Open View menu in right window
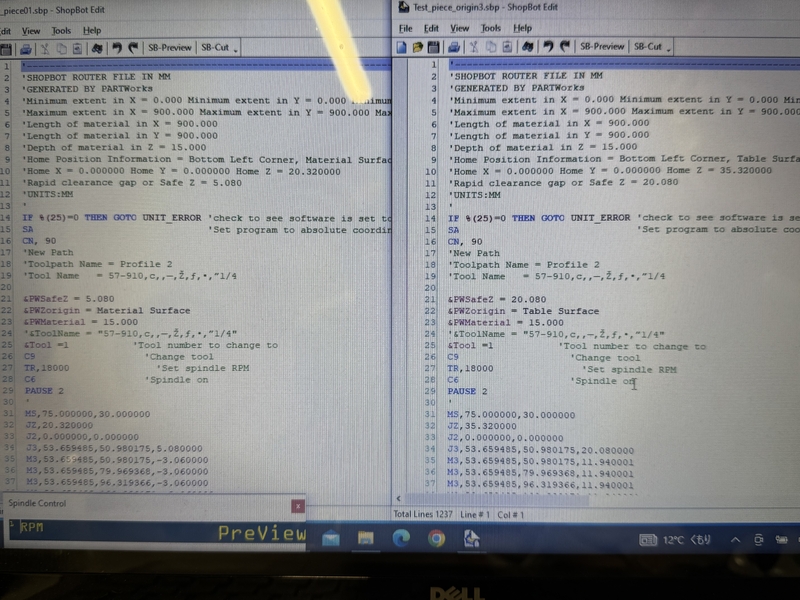The height and width of the screenshot is (600, 800). click(459, 28)
